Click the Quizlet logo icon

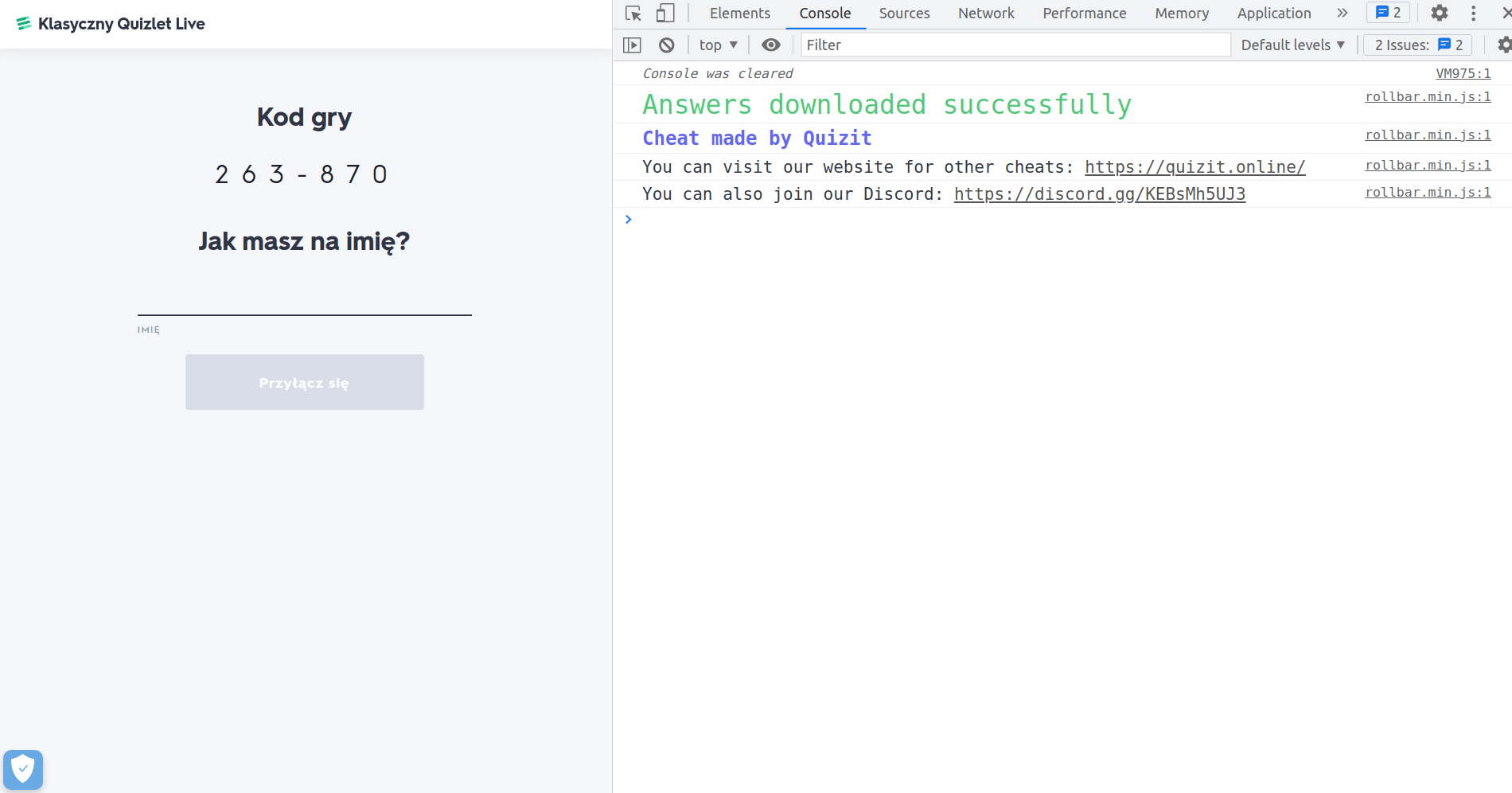(x=24, y=24)
